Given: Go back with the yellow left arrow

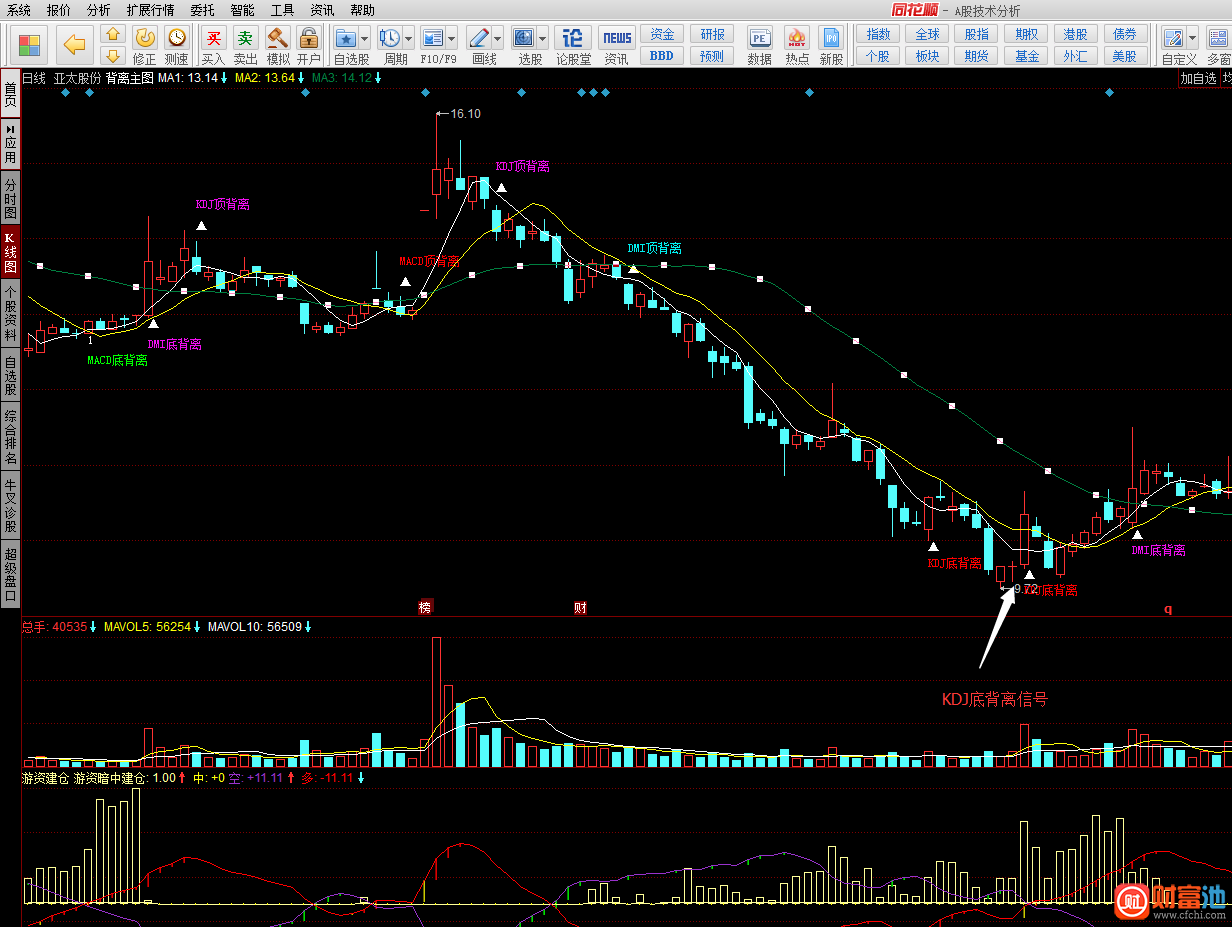Looking at the screenshot, I should [x=74, y=45].
